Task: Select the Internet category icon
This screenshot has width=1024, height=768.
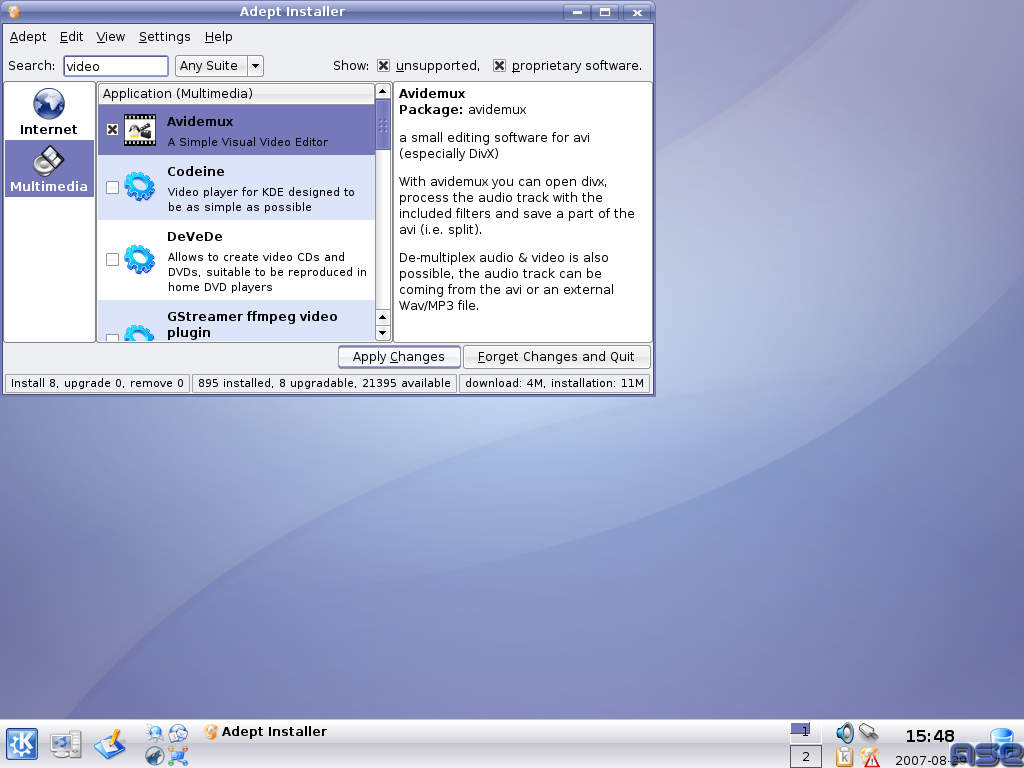Action: (x=49, y=104)
